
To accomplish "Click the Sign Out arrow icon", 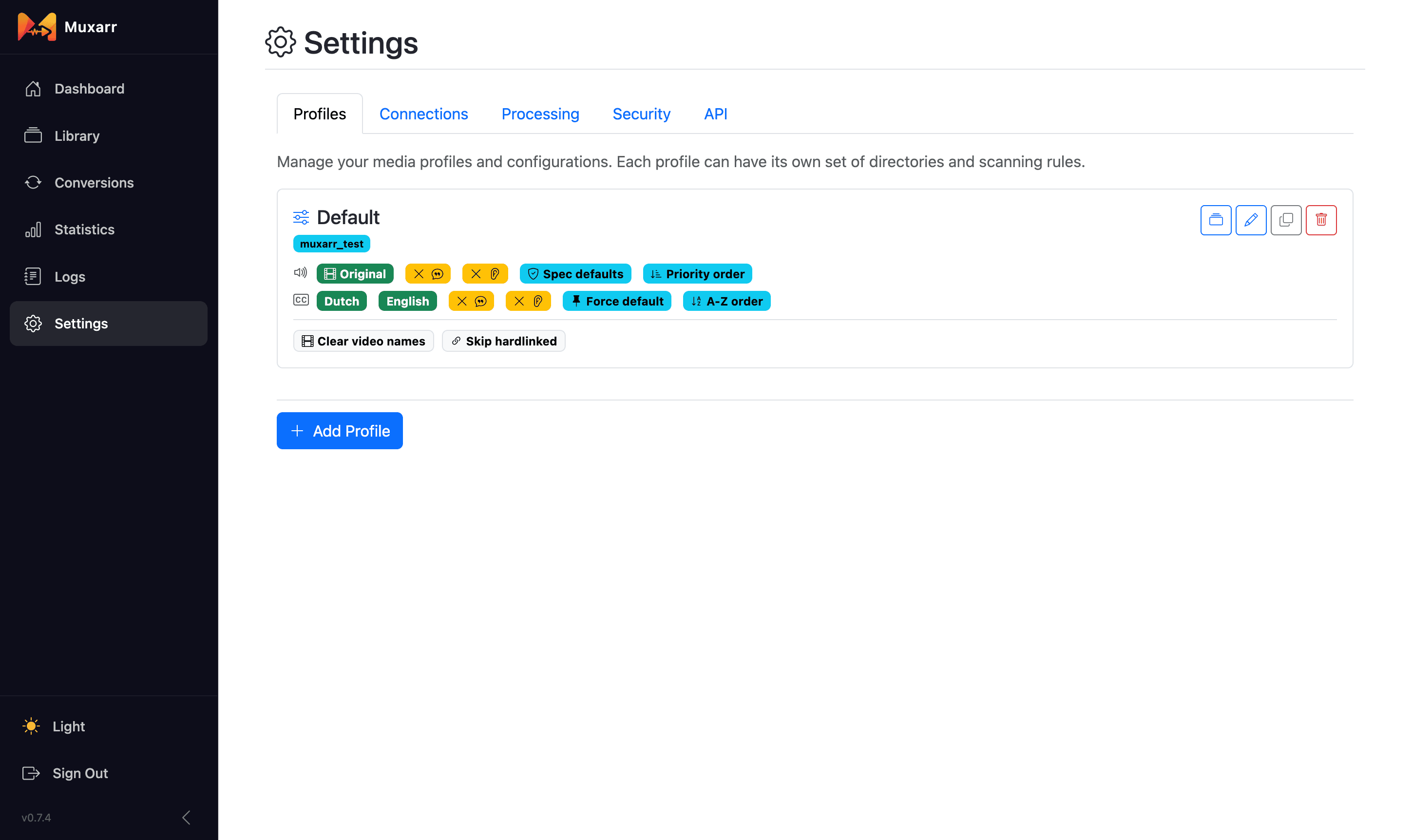I will coord(31,773).
